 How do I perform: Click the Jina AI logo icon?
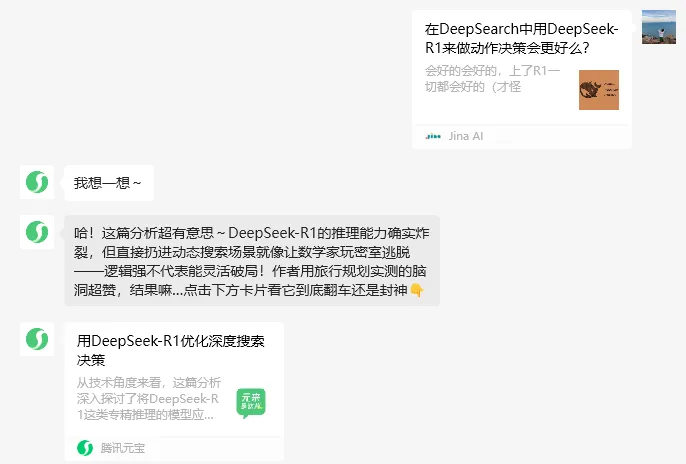pyautogui.click(x=433, y=136)
